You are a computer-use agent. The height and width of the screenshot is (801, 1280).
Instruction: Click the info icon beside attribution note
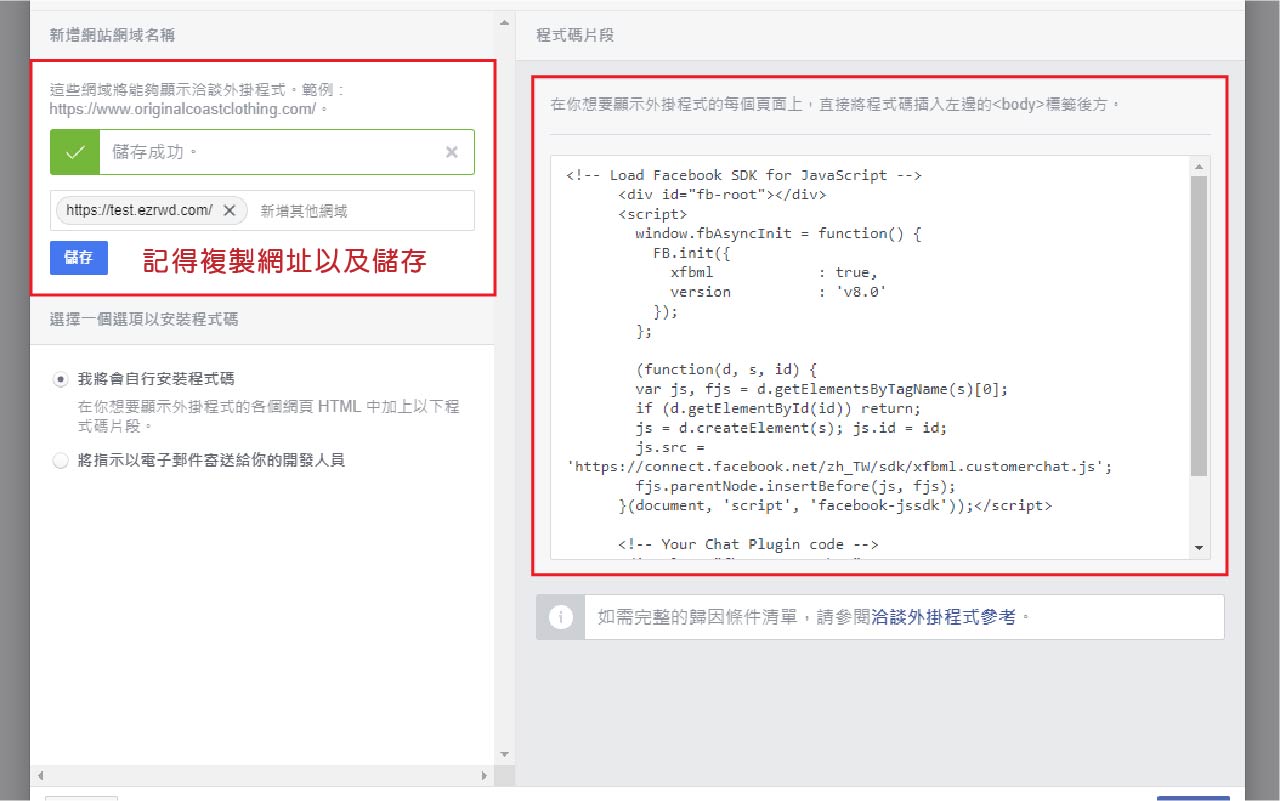tap(561, 617)
